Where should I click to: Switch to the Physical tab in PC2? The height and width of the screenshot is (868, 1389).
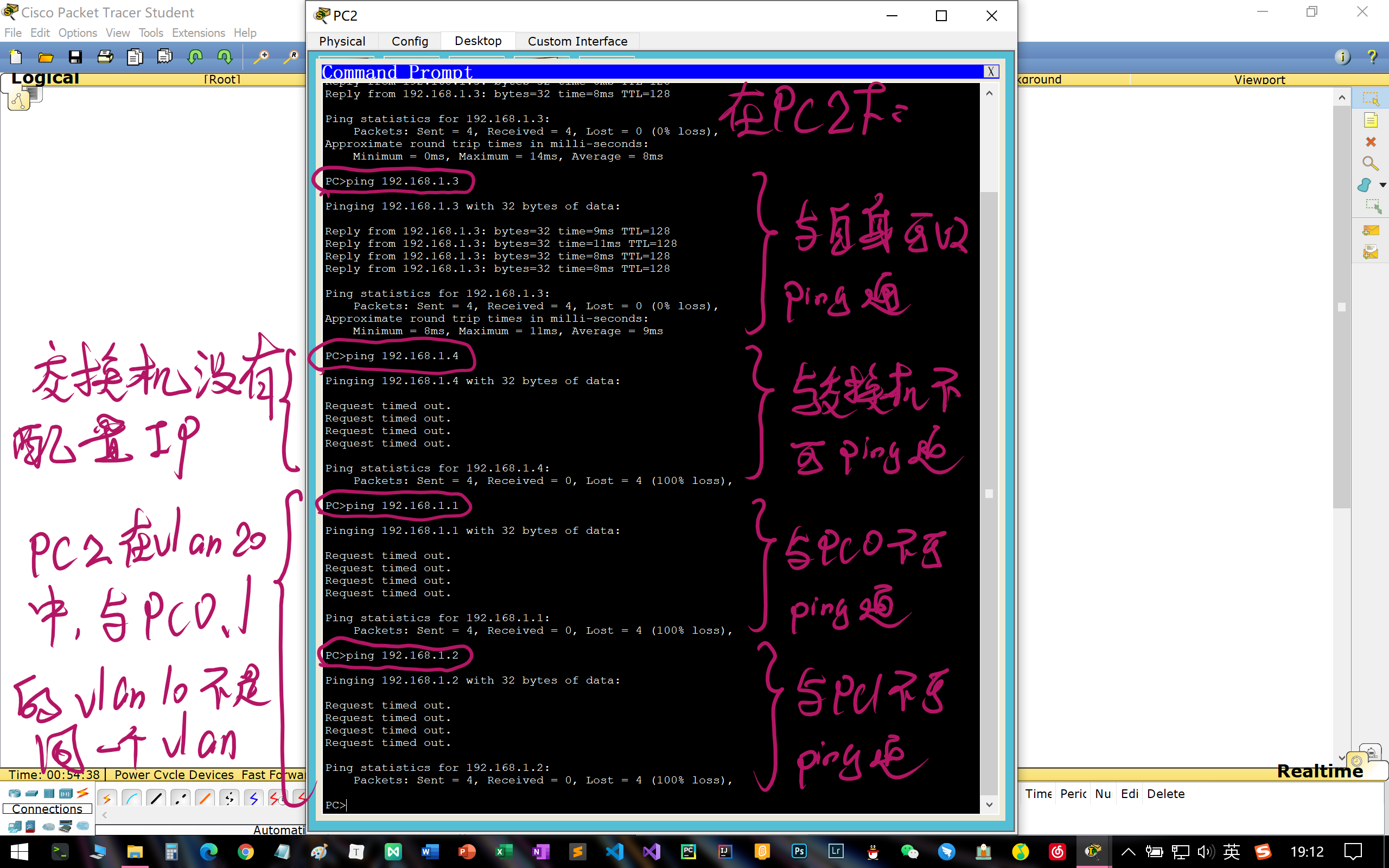342,41
